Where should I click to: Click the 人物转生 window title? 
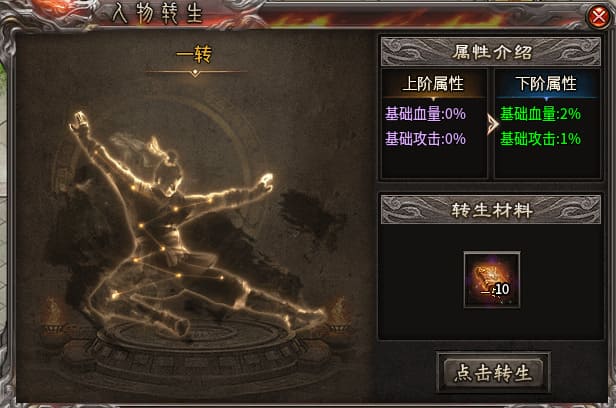(157, 13)
